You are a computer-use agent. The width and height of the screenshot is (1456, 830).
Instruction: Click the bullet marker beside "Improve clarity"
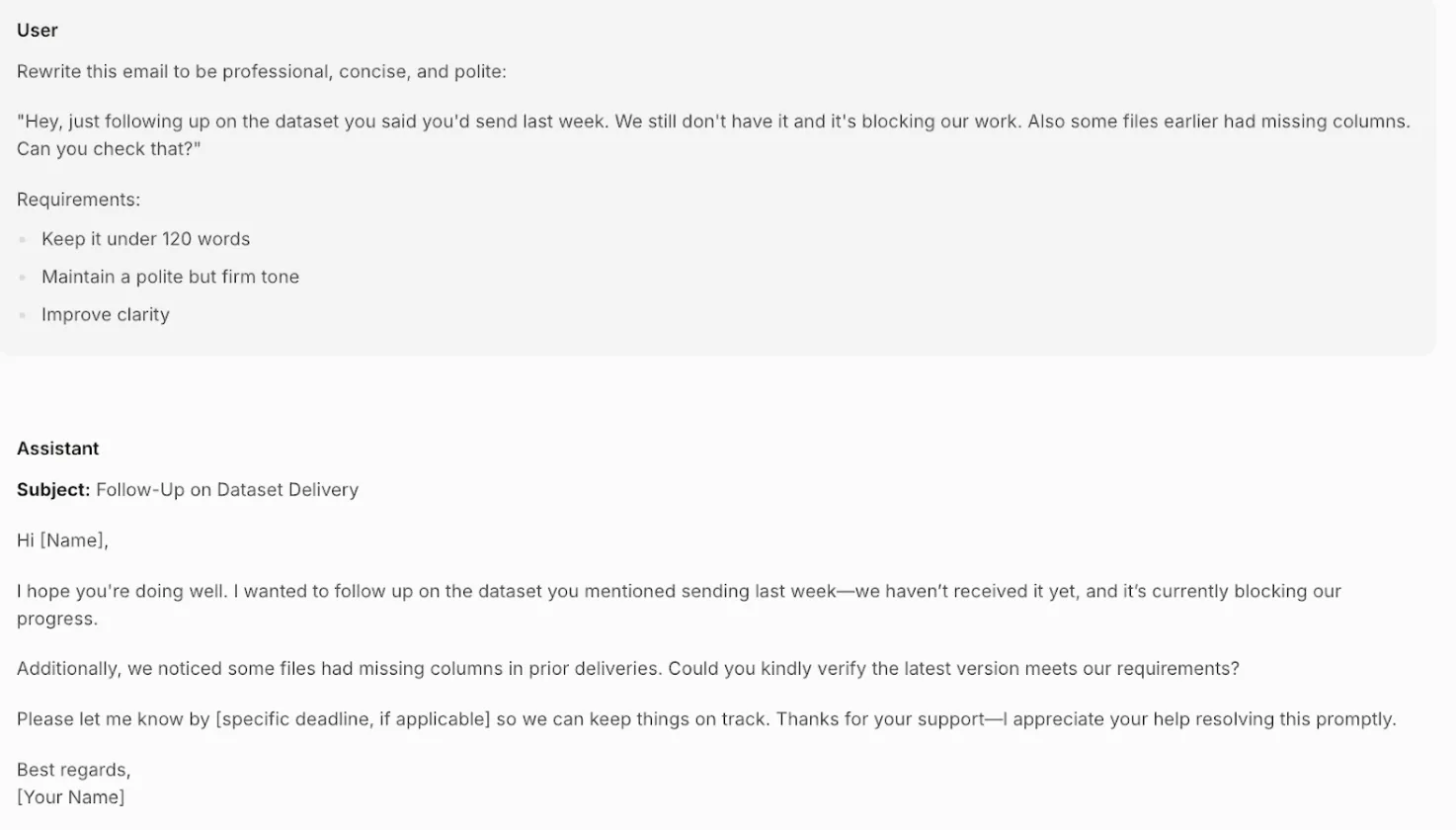pos(23,315)
